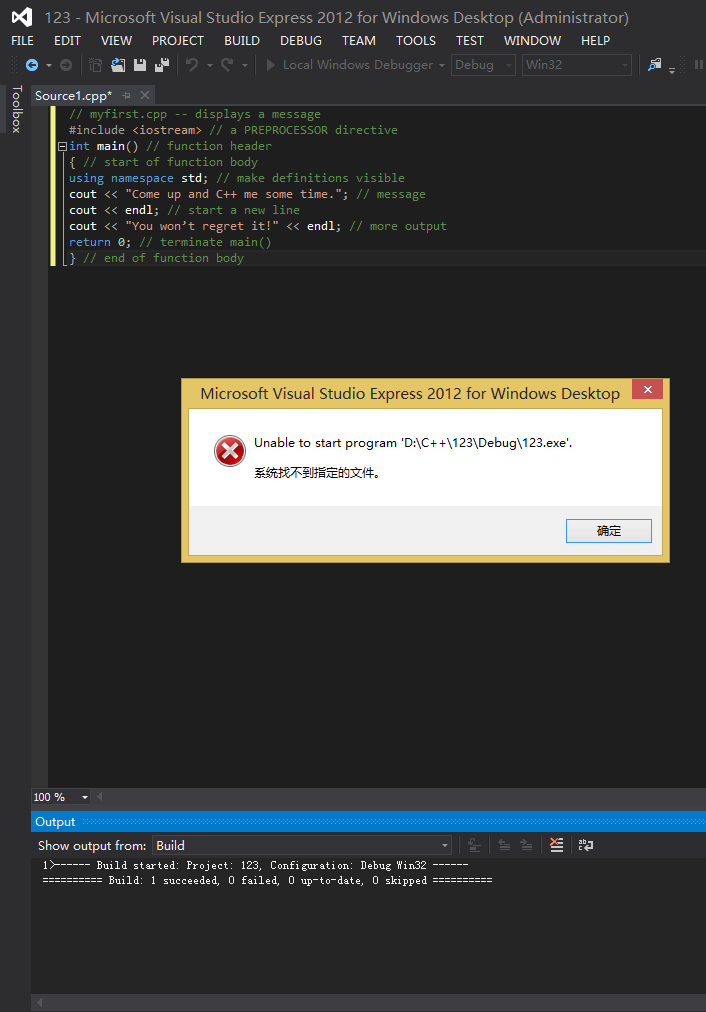Click the green Start debugging play icon
Screen dimensions: 706x1012
(271, 65)
